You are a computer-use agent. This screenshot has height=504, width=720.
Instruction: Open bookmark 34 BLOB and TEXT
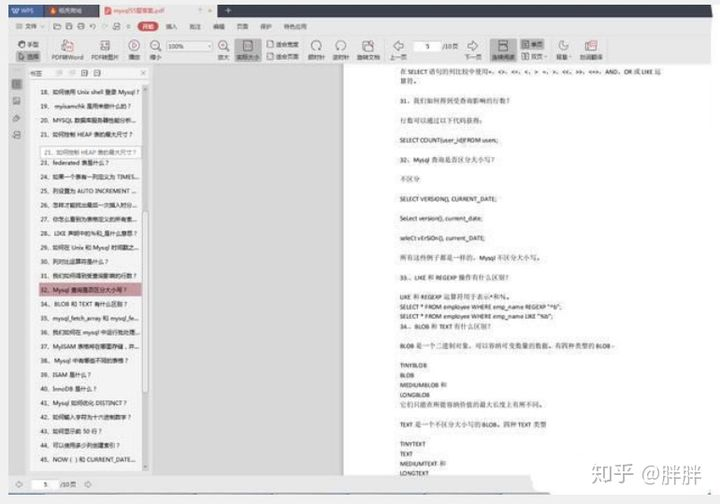point(84,304)
